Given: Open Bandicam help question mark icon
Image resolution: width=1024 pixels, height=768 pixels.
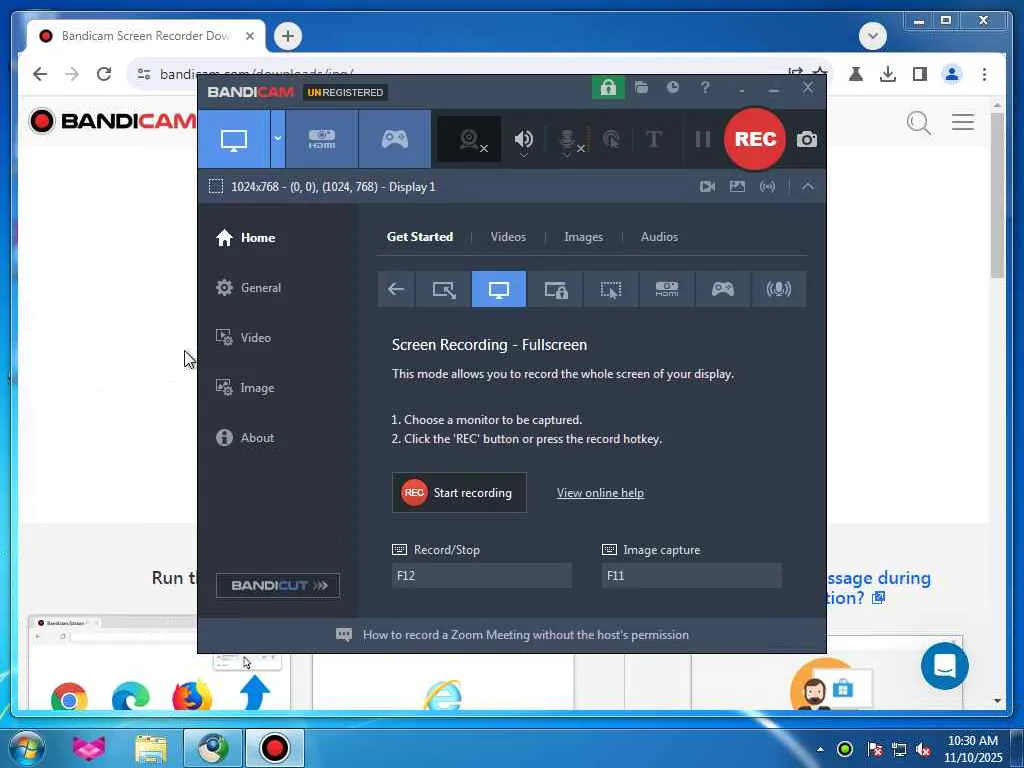Looking at the screenshot, I should pos(705,88).
